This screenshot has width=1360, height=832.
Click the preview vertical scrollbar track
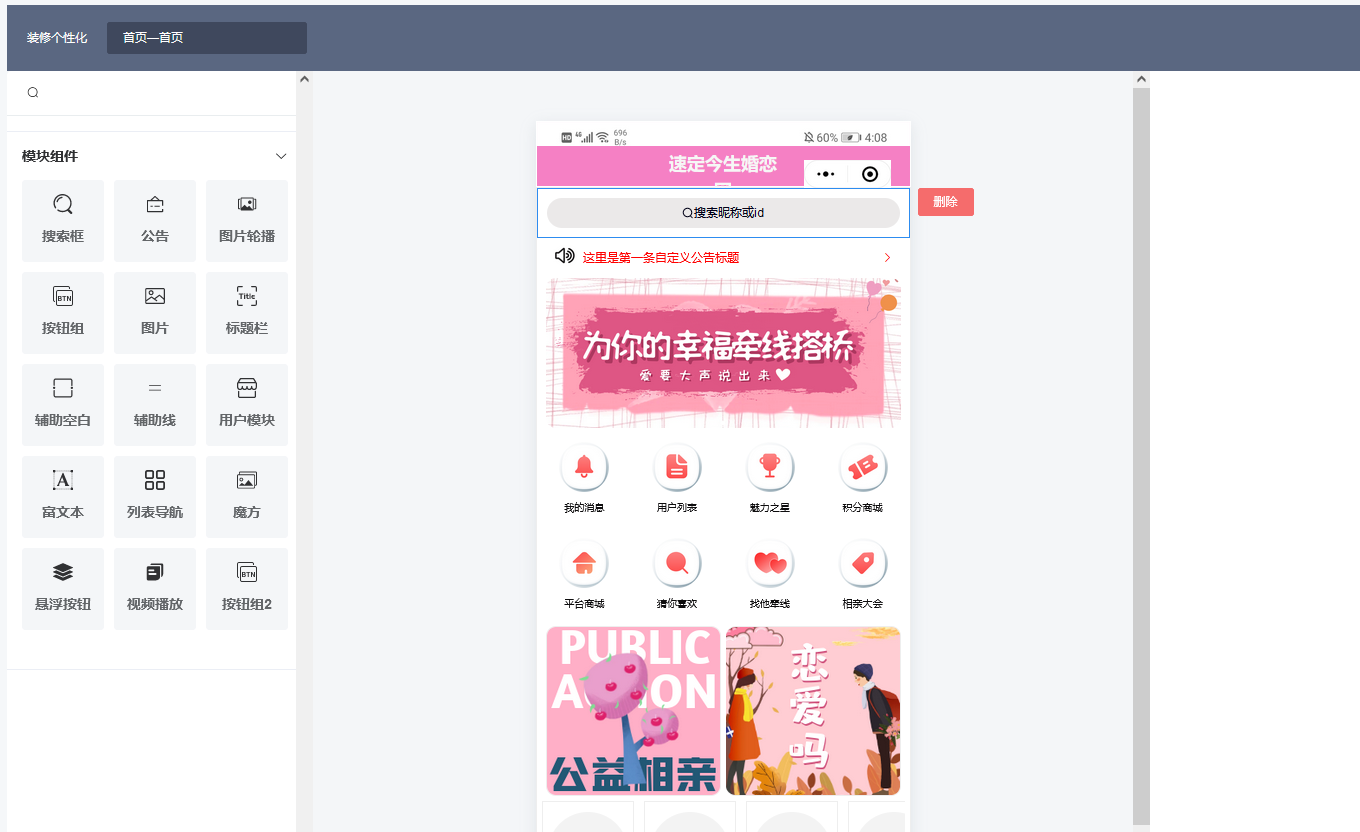point(1141,455)
